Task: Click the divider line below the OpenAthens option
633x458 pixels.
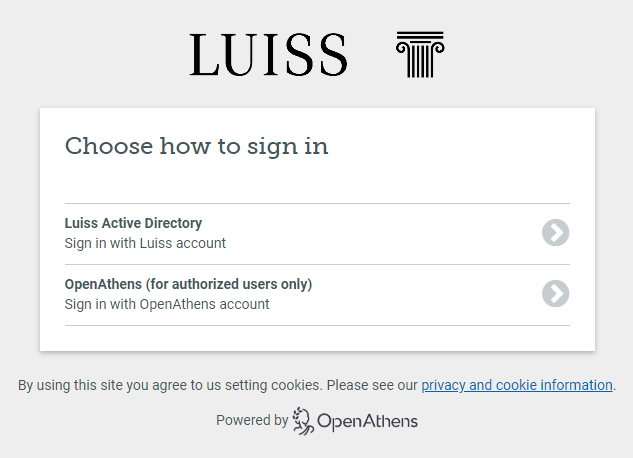Action: (x=317, y=326)
